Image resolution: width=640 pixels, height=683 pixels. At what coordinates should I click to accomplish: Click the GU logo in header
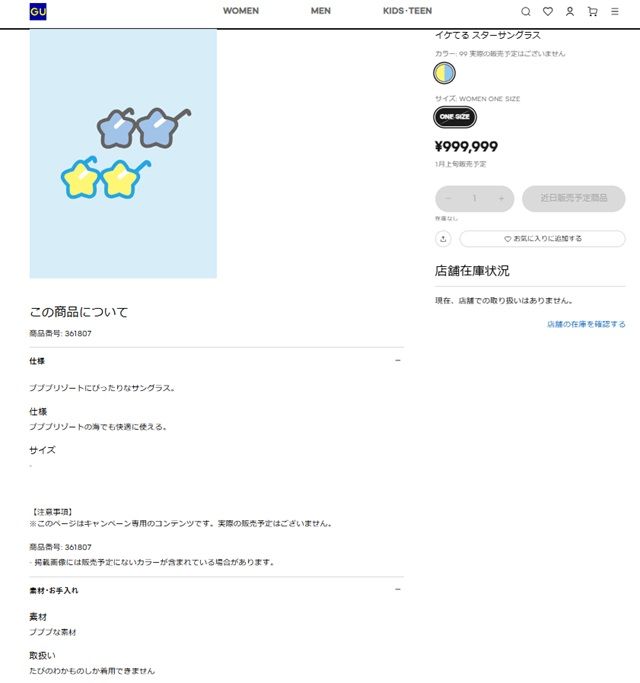(38, 12)
